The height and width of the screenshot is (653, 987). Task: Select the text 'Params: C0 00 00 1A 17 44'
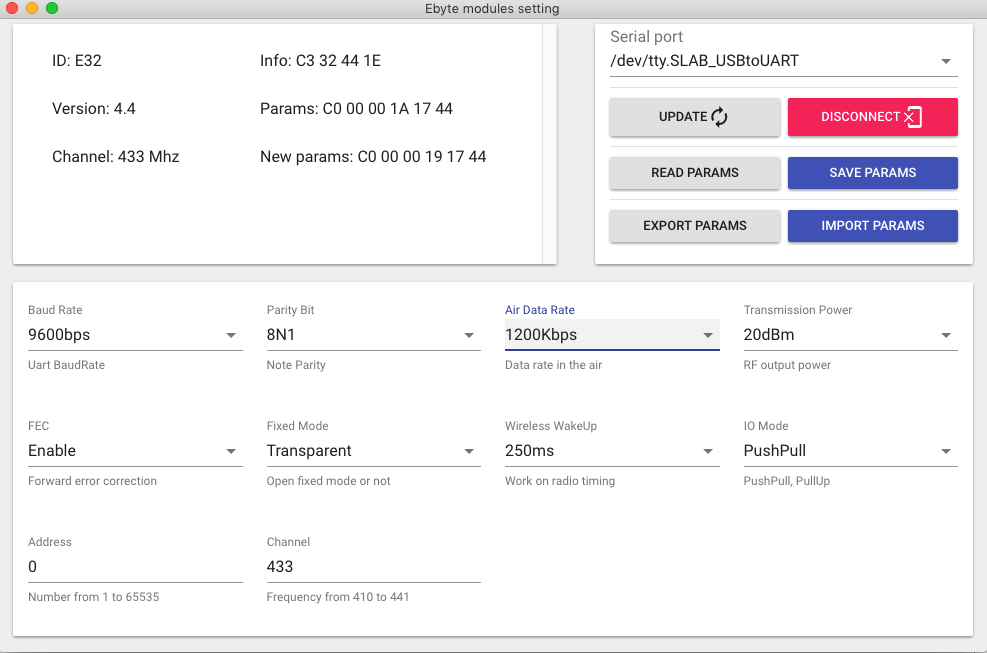(x=356, y=109)
